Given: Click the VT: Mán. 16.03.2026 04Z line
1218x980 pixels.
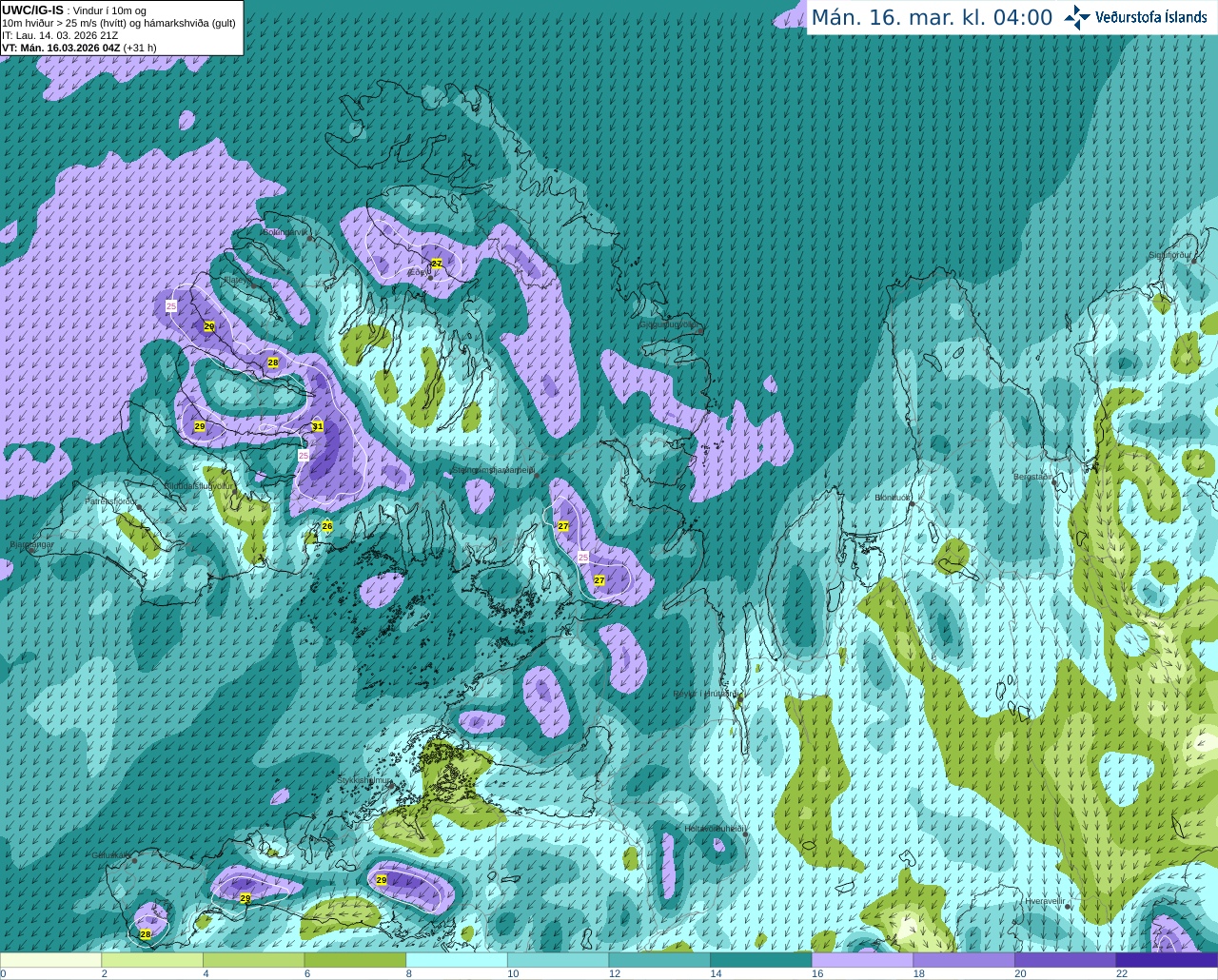Looking at the screenshot, I should tap(79, 48).
